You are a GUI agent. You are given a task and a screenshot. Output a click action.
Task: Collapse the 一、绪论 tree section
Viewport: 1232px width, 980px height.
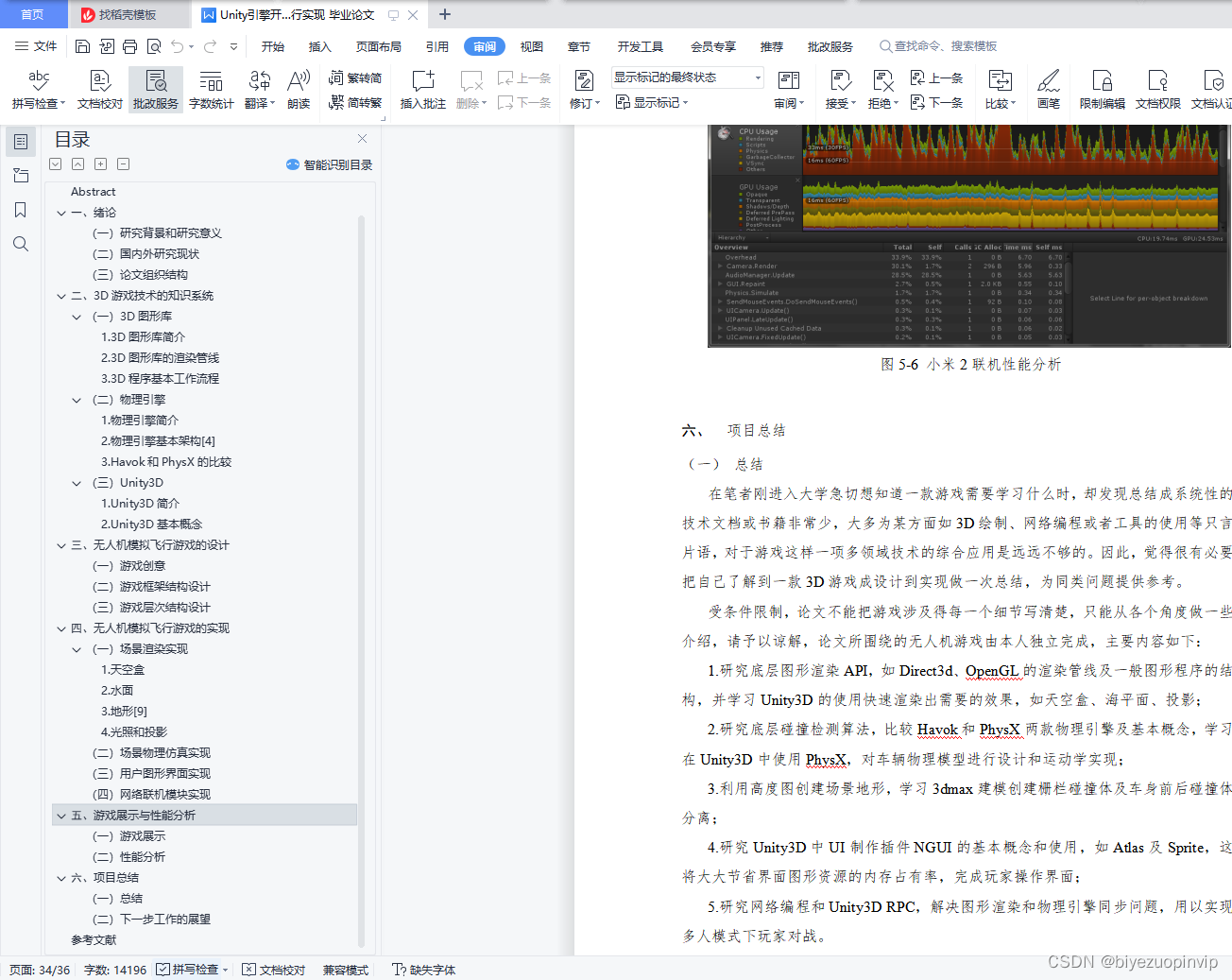click(61, 213)
